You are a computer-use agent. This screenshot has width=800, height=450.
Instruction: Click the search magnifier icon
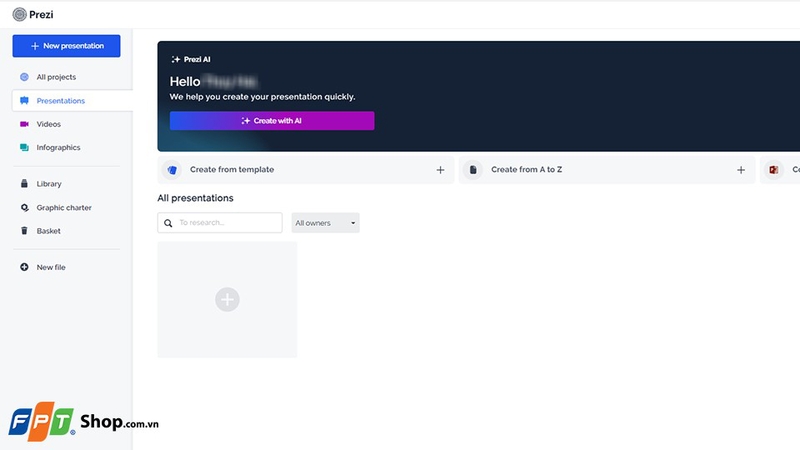tap(168, 223)
